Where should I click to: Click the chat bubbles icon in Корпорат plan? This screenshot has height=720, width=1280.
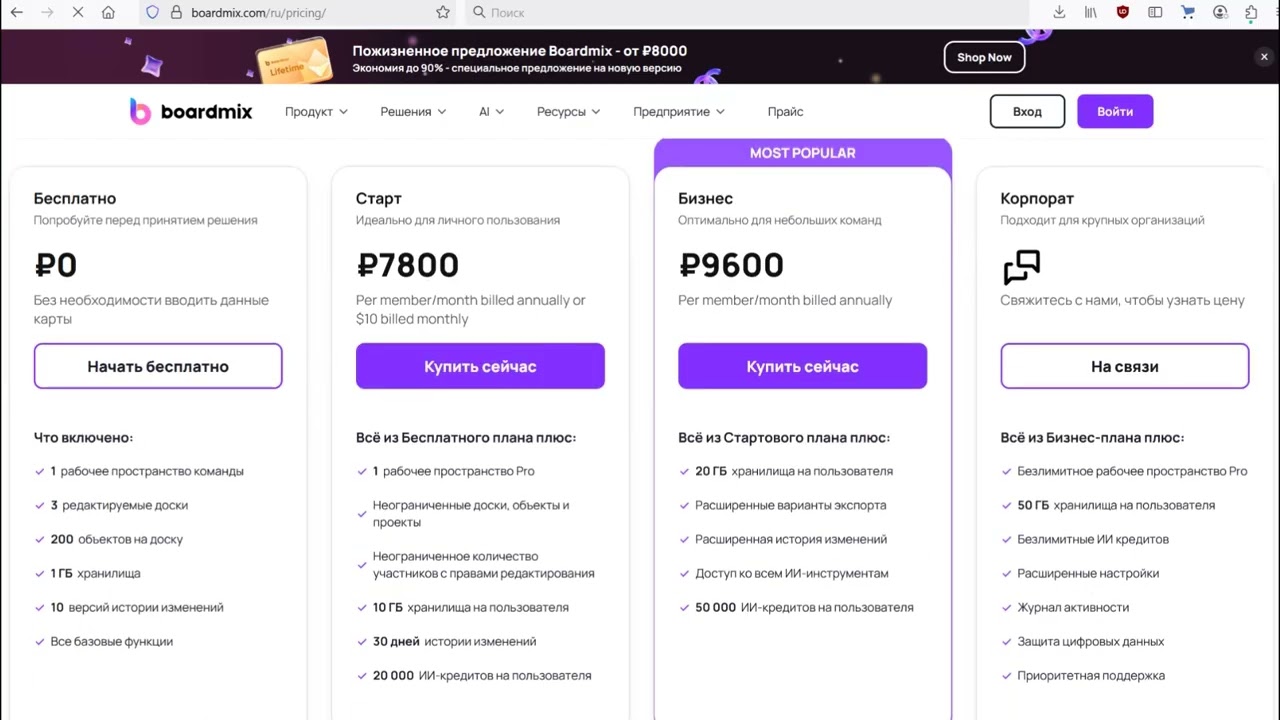point(1022,267)
